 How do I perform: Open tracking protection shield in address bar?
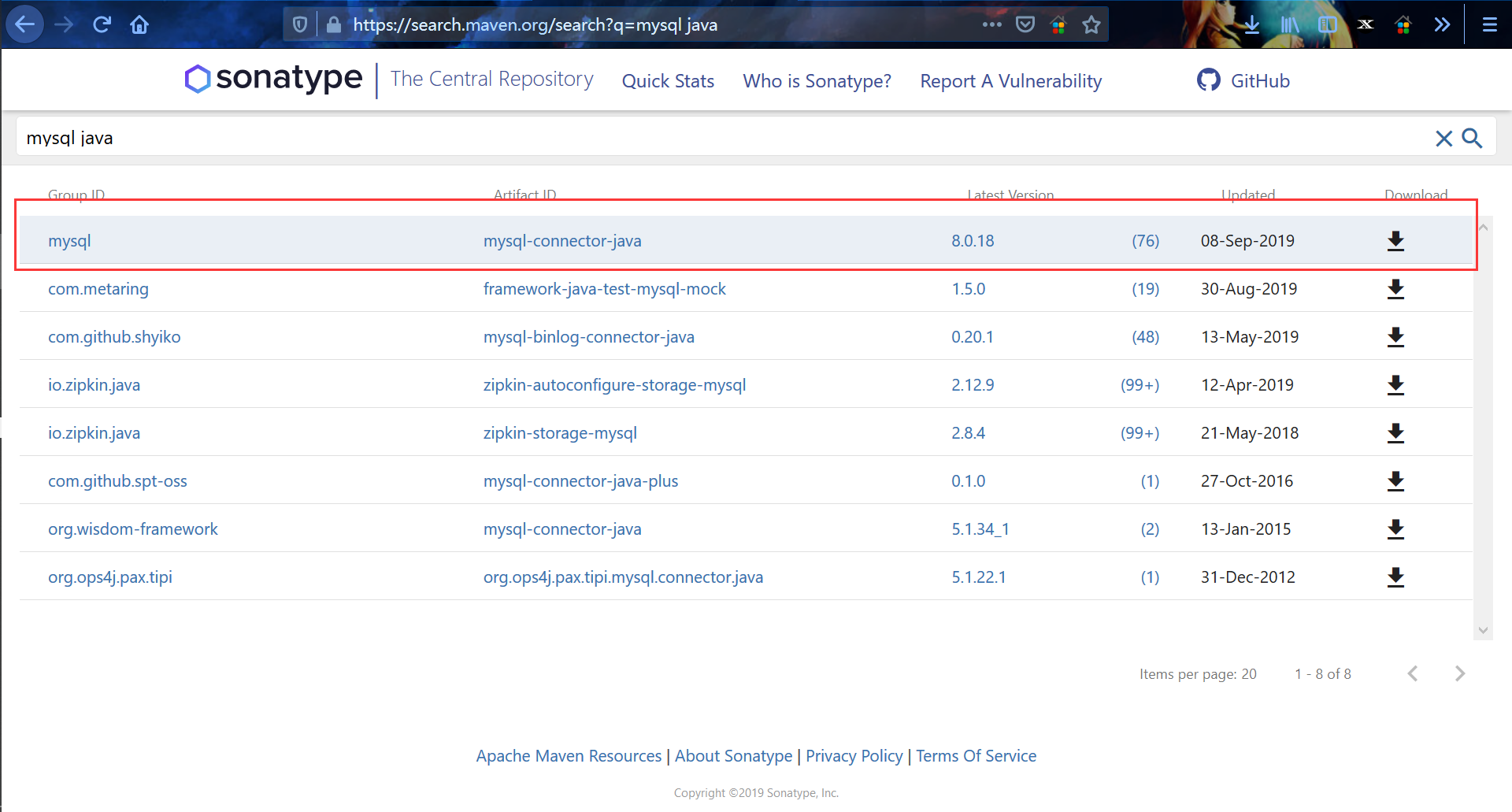coord(300,24)
